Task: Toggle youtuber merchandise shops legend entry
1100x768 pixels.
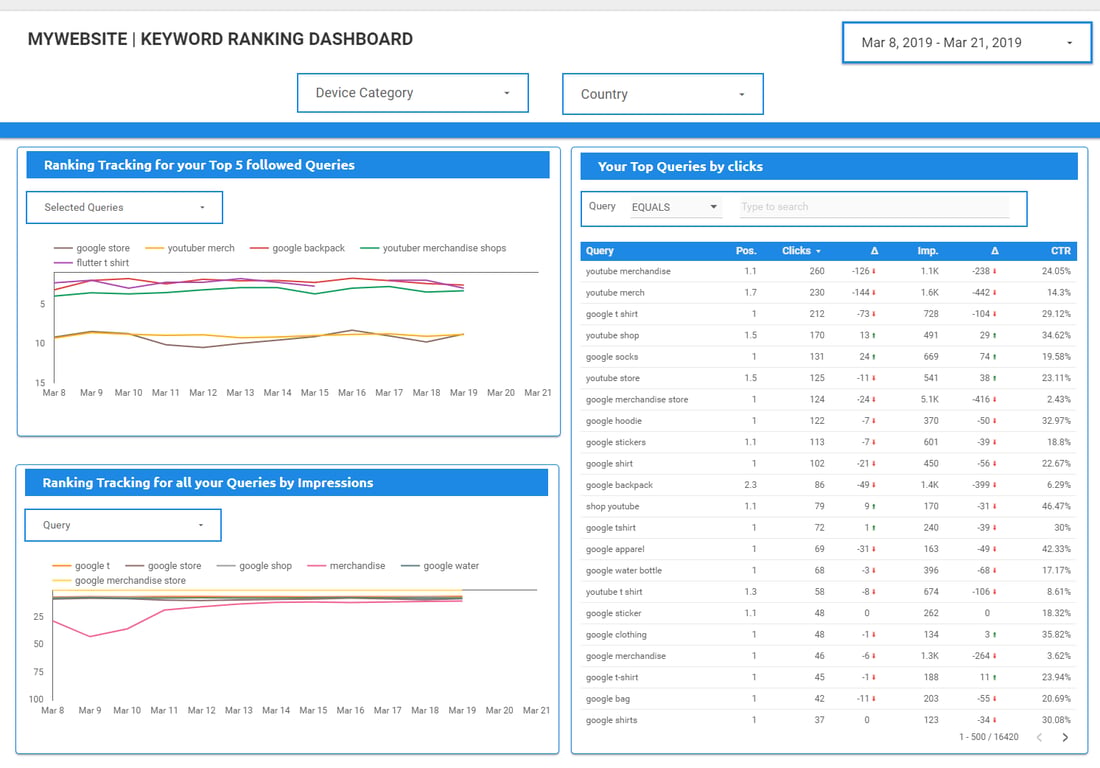Action: click(433, 248)
